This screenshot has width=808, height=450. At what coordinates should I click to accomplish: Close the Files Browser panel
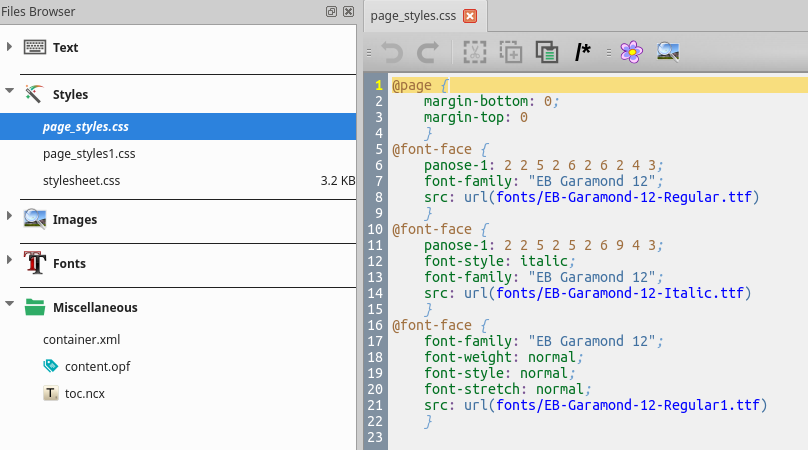(x=347, y=12)
